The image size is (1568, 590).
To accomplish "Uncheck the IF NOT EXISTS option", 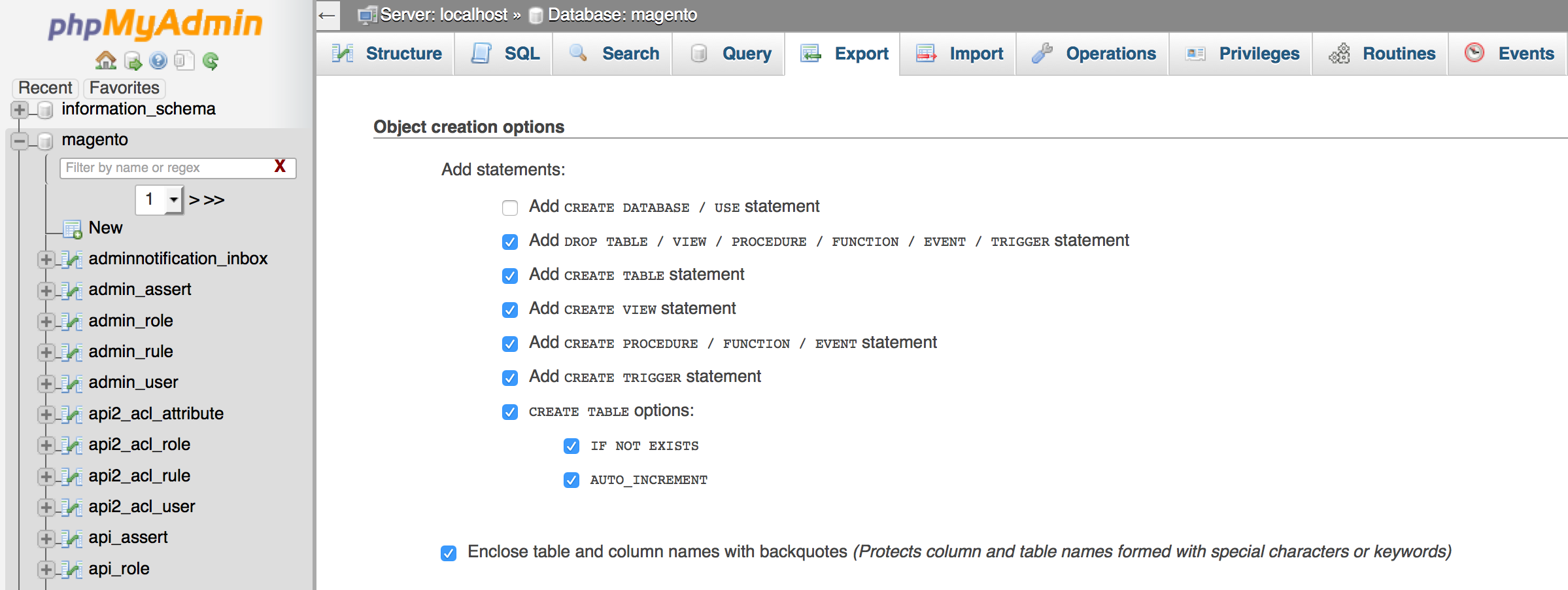I will tap(571, 446).
